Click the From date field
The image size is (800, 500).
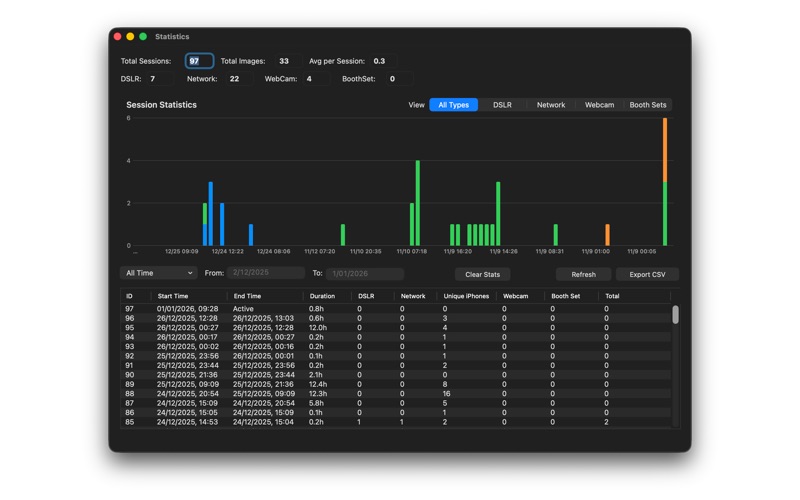[266, 272]
